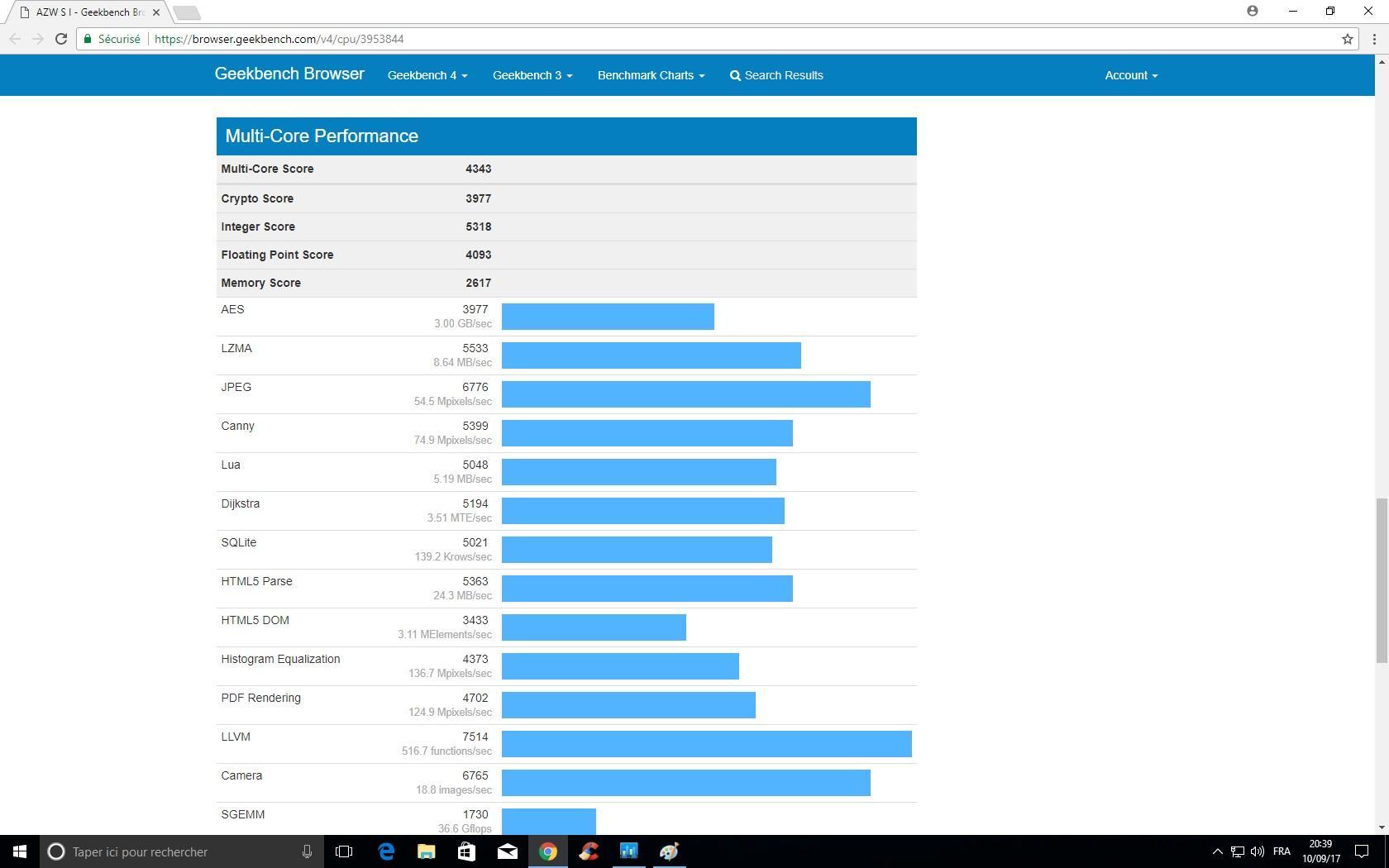Click the Geekbench Browser home link
Image resolution: width=1389 pixels, height=868 pixels.
point(289,74)
